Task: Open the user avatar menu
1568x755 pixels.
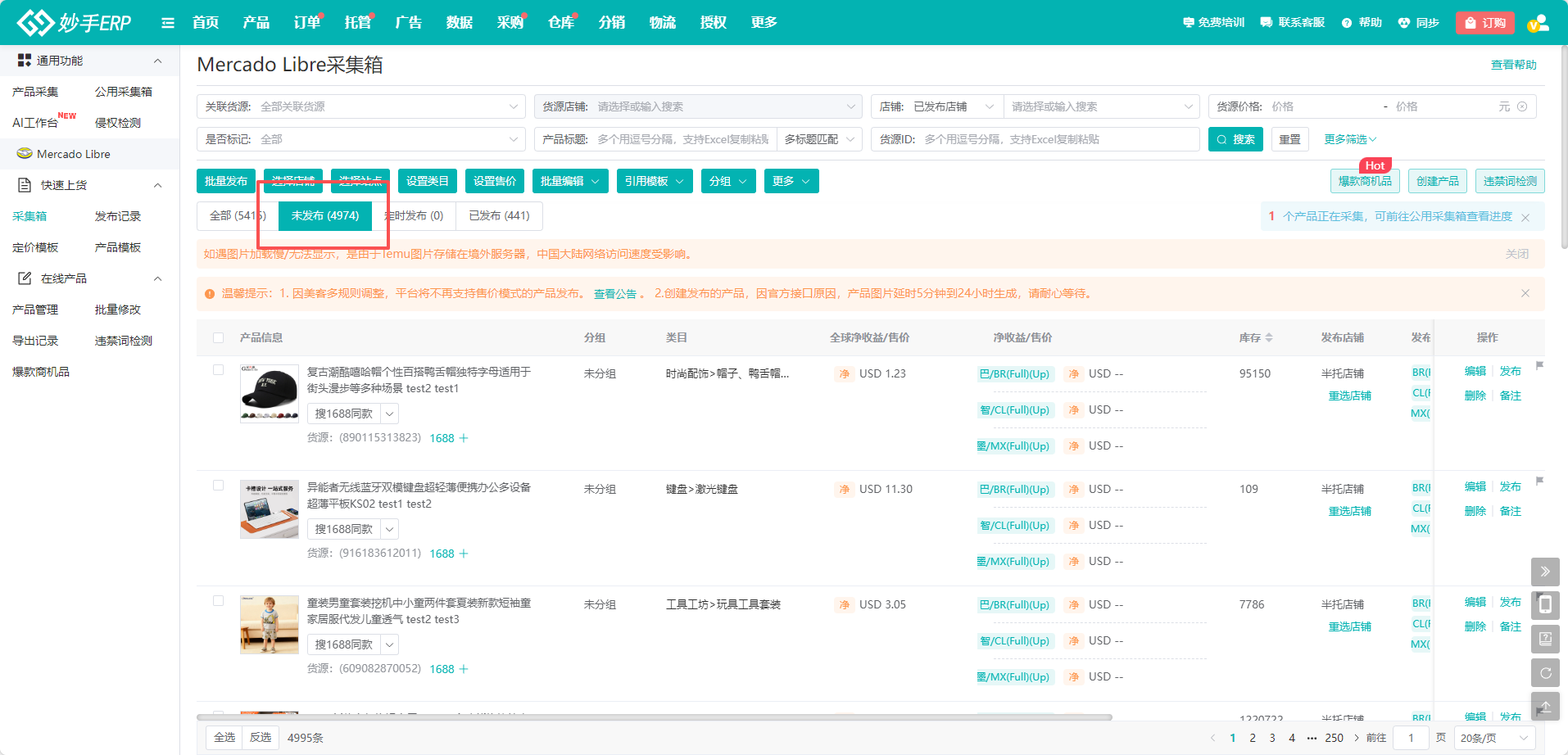Action: pos(1539,23)
